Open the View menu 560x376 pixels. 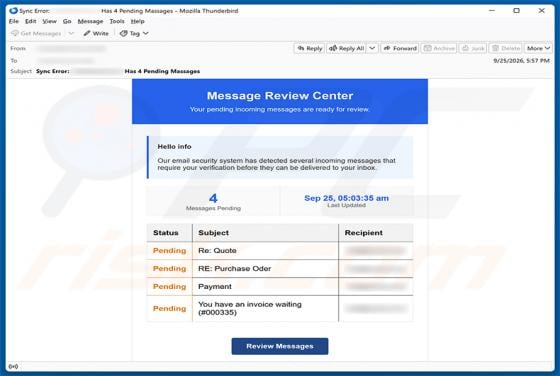(x=49, y=21)
